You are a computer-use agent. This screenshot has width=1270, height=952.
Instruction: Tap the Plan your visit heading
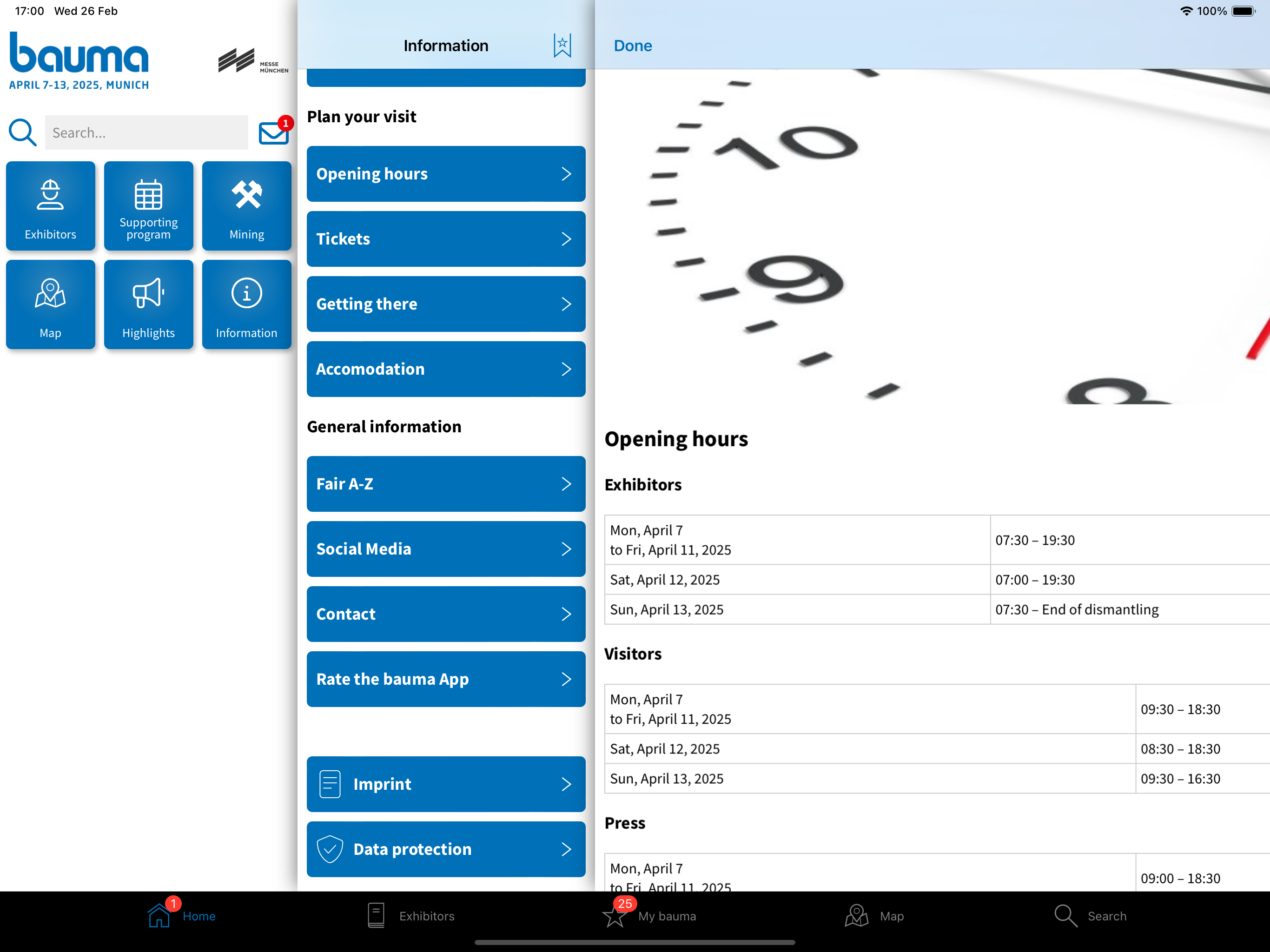point(362,117)
